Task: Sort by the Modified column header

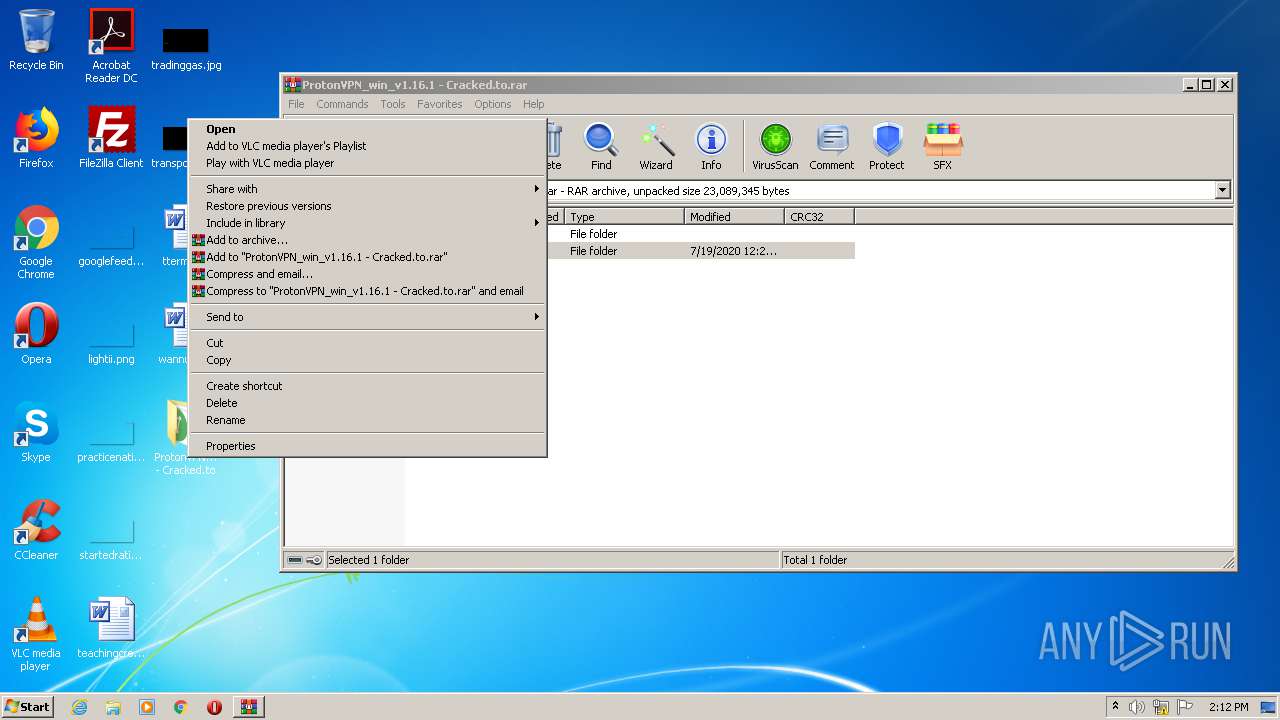Action: [734, 216]
